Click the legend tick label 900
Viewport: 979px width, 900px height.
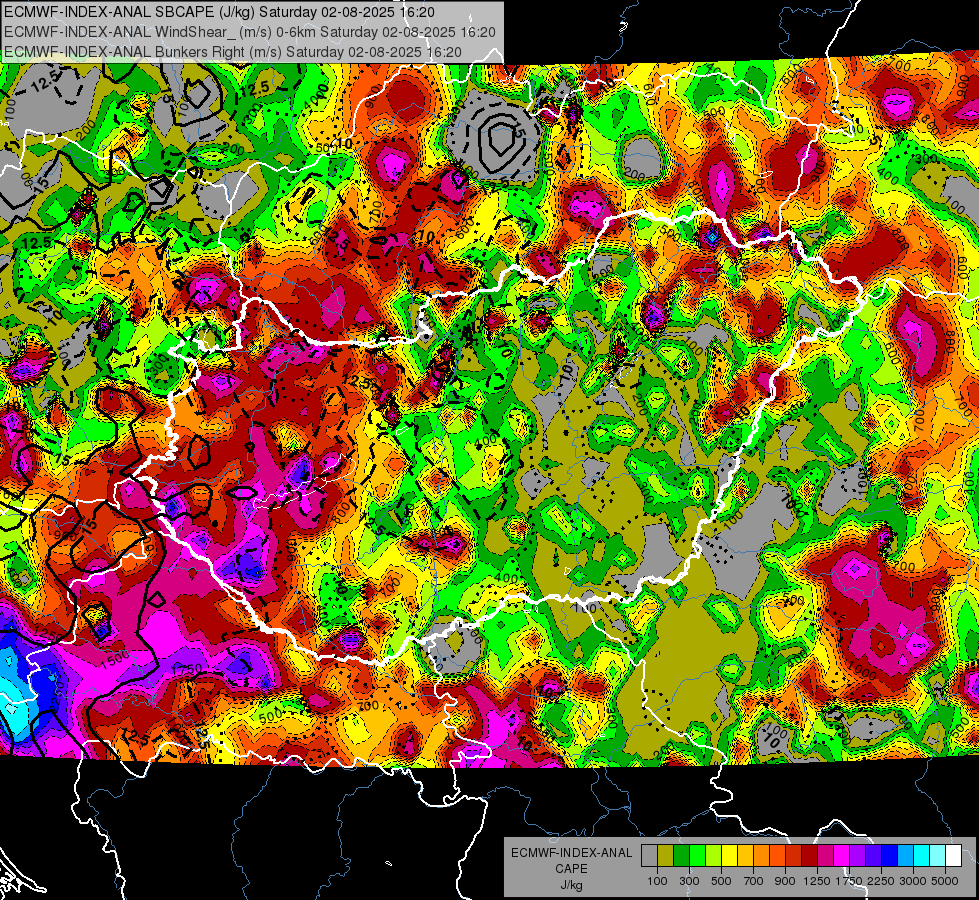click(x=785, y=881)
